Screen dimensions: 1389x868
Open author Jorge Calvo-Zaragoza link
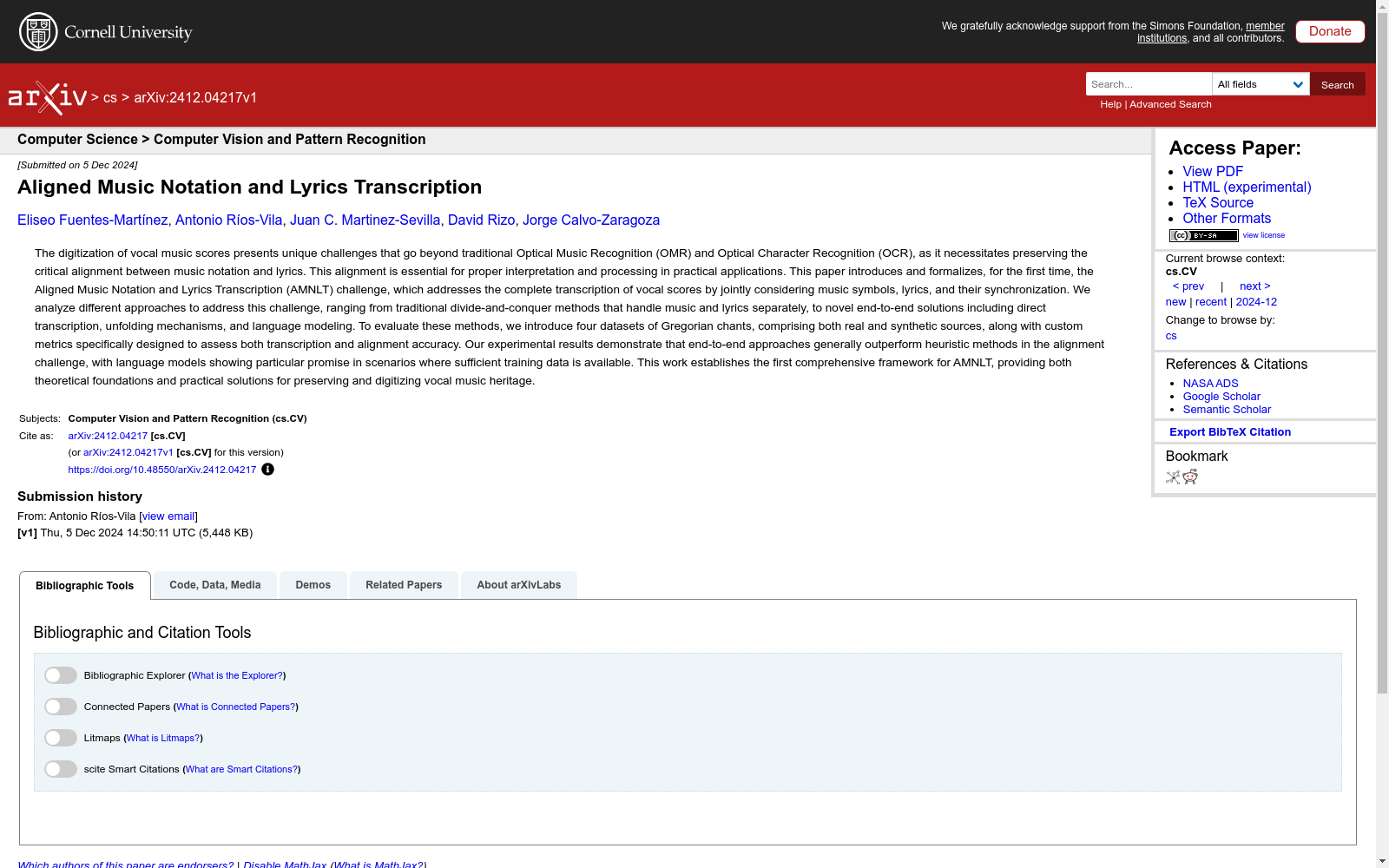tap(591, 220)
